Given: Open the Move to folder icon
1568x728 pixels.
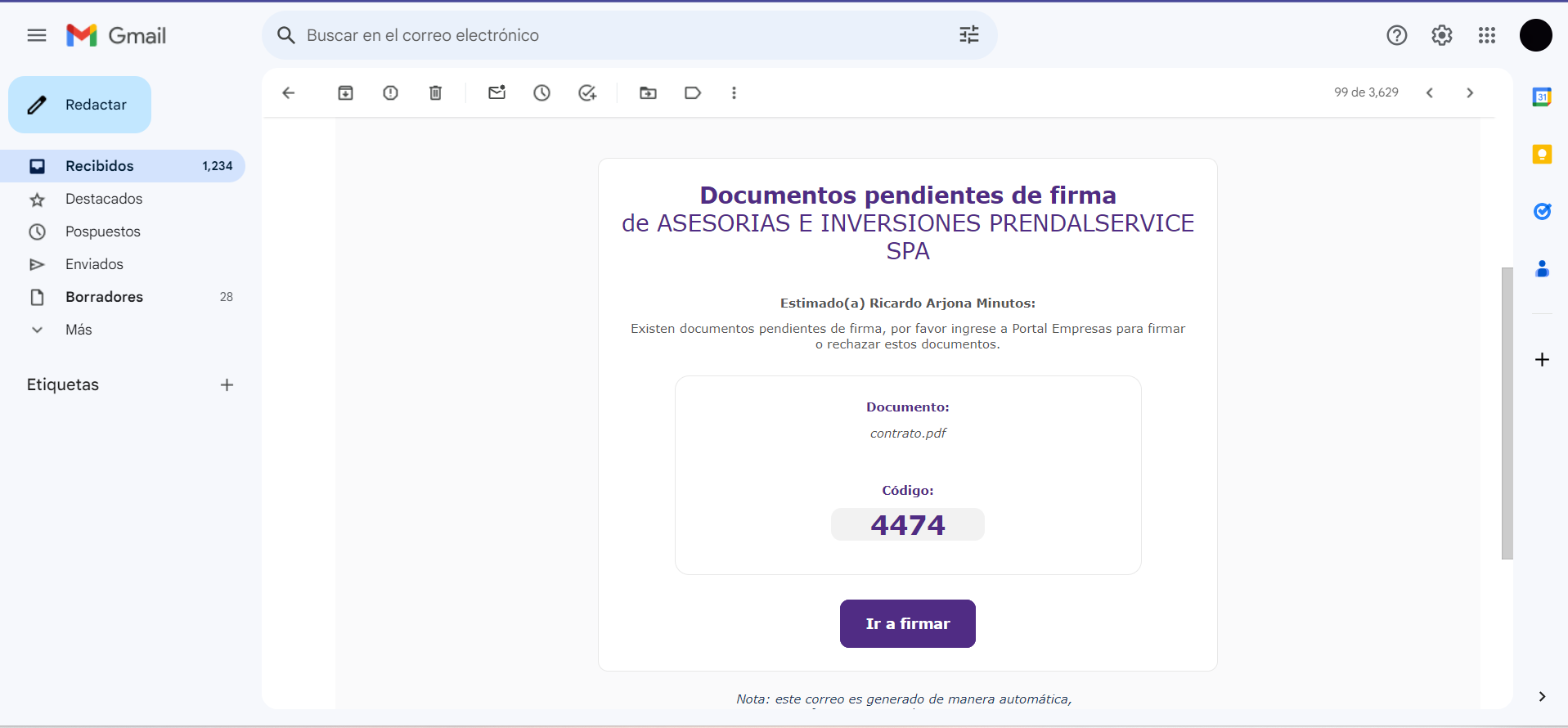Looking at the screenshot, I should (648, 93).
